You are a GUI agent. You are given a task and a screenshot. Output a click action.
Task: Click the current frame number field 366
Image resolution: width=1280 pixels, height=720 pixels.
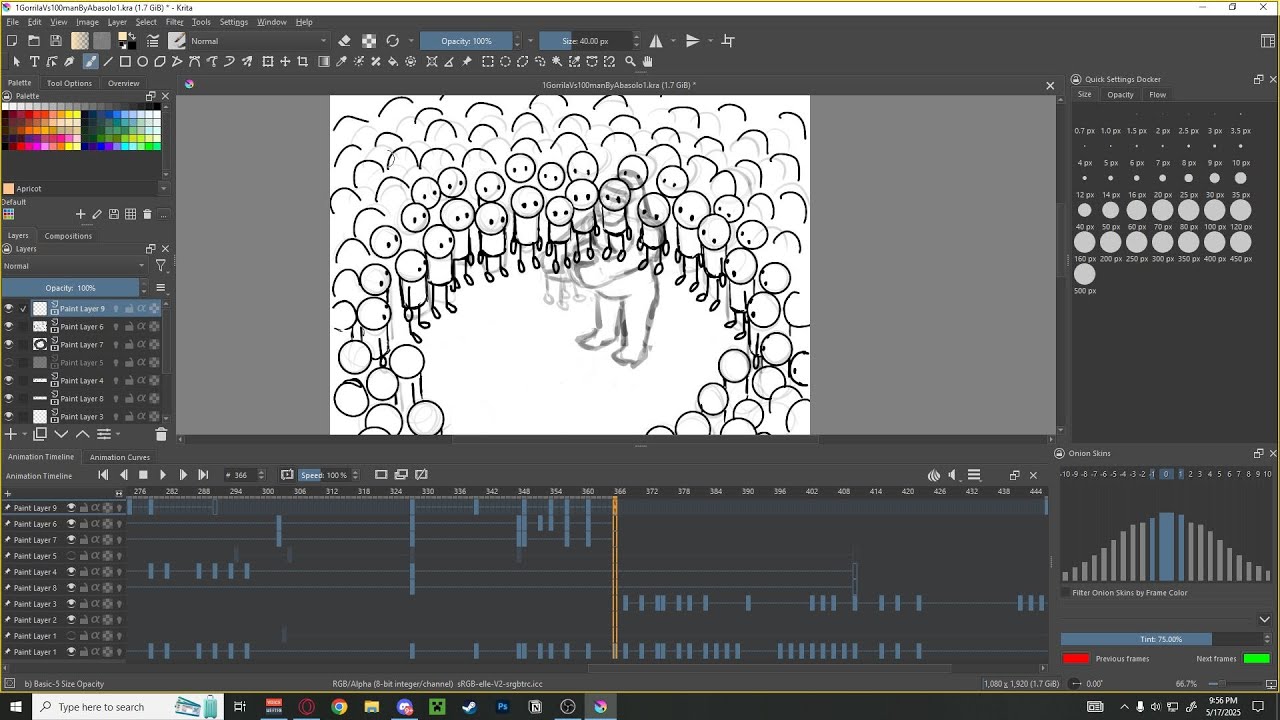[x=246, y=475]
